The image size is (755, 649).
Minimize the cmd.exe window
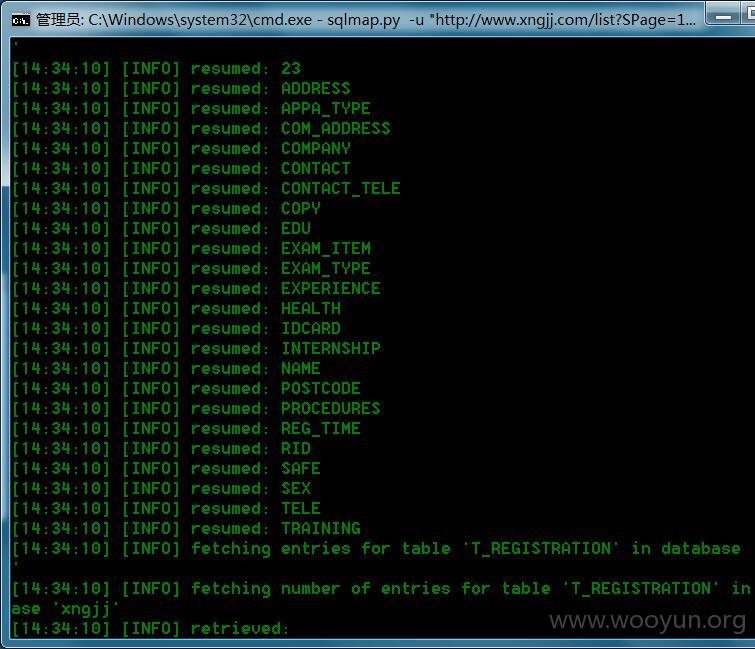coord(723,16)
